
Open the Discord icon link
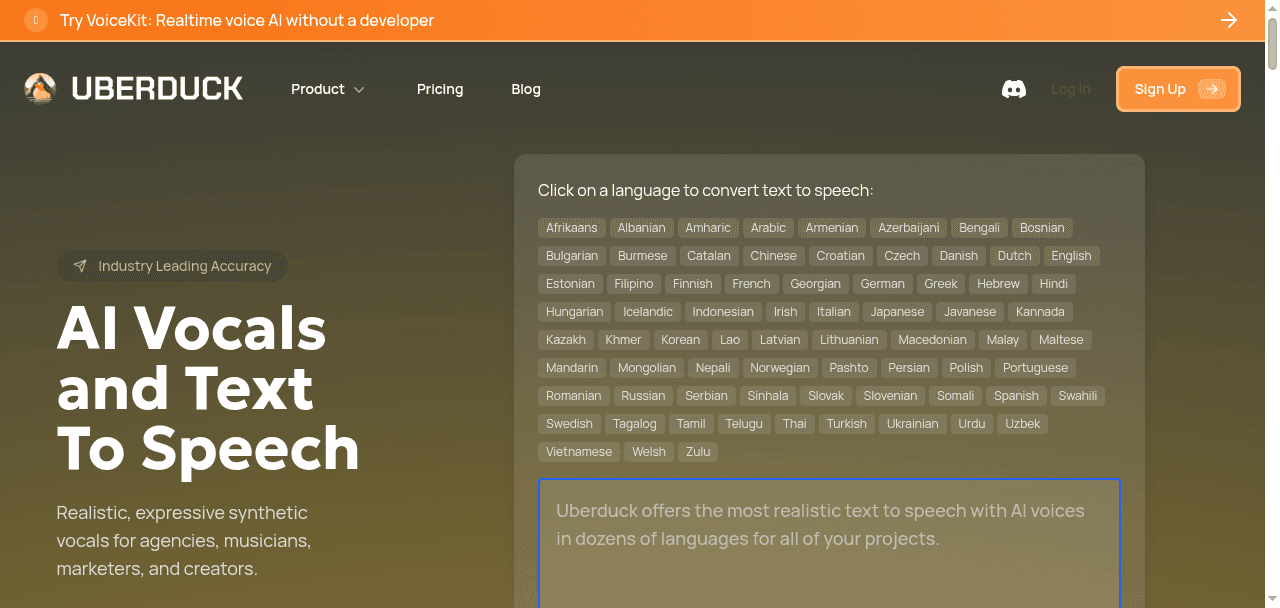(1014, 89)
